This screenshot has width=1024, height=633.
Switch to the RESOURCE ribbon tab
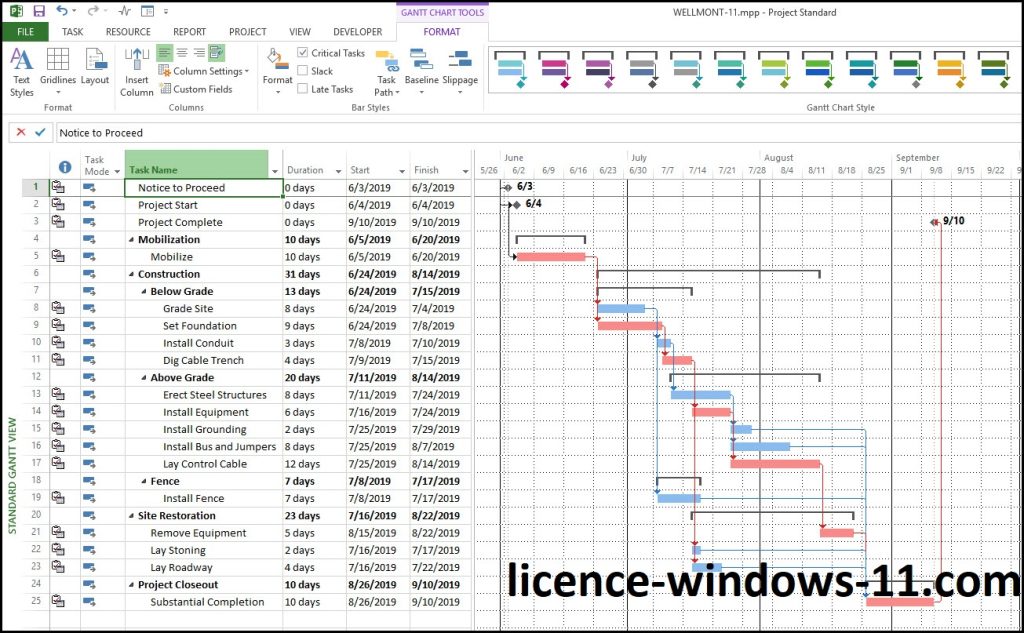tap(128, 32)
